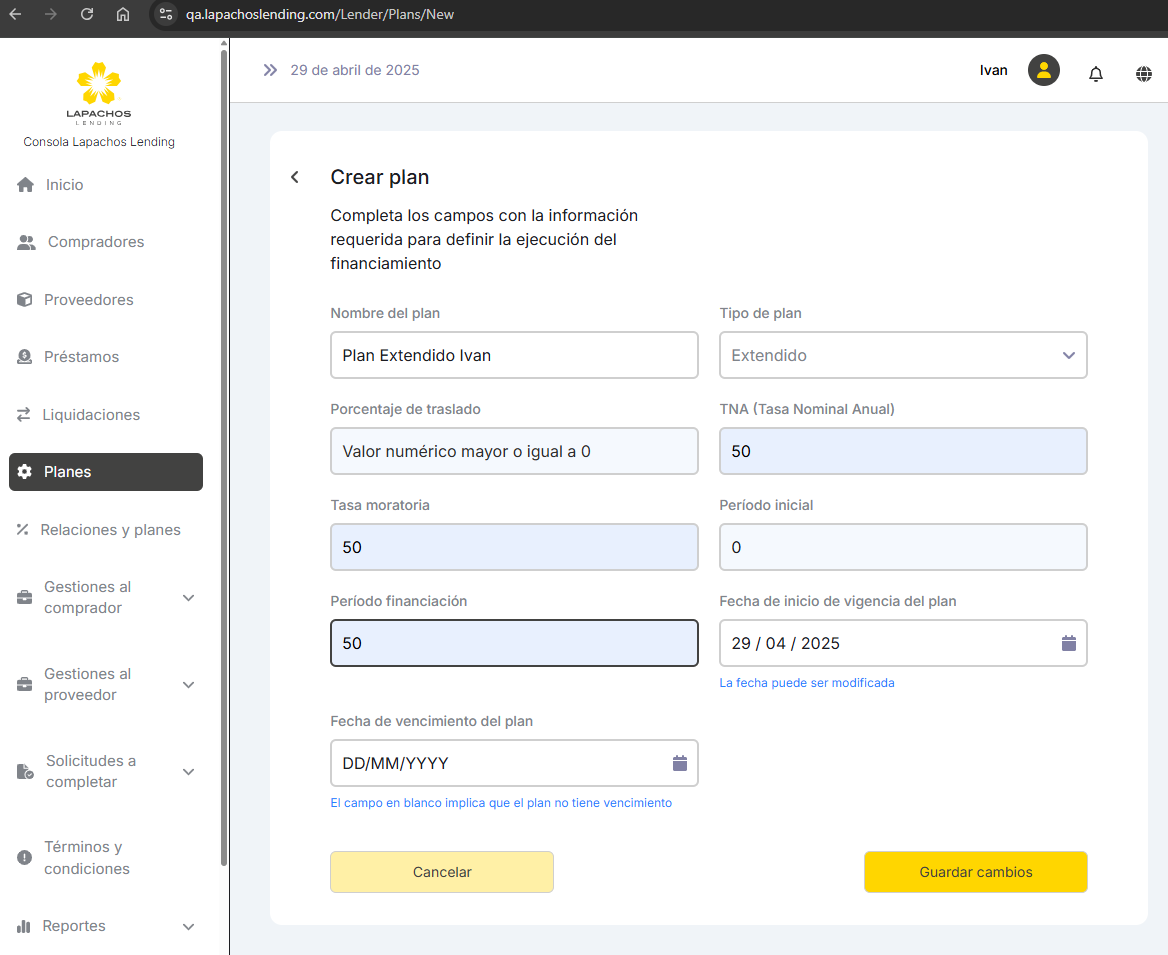Open the notifications bell
The width and height of the screenshot is (1168, 955).
pyautogui.click(x=1096, y=73)
